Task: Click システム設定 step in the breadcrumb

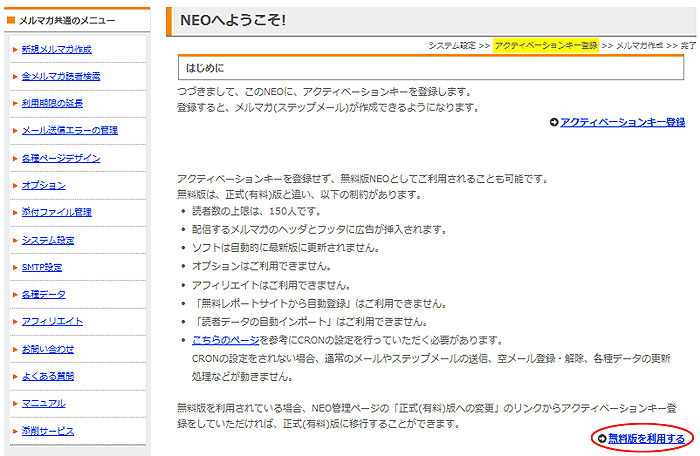Action: pyautogui.click(x=452, y=46)
